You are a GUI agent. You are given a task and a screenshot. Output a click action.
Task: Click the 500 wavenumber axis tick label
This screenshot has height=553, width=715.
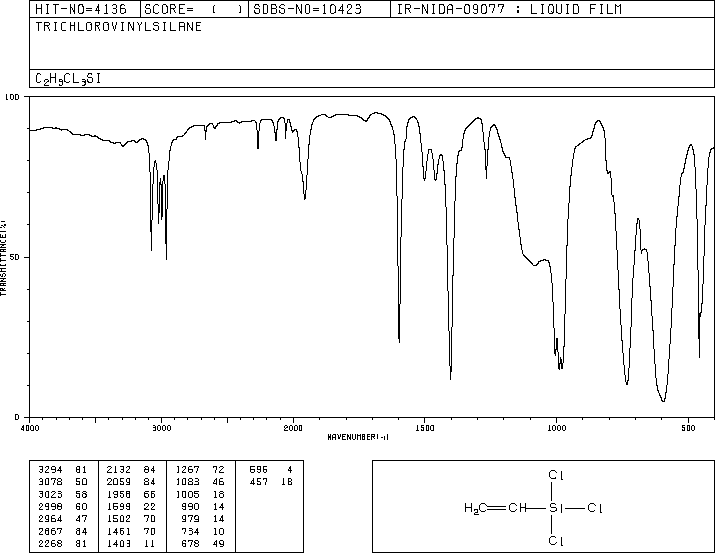pyautogui.click(x=688, y=428)
